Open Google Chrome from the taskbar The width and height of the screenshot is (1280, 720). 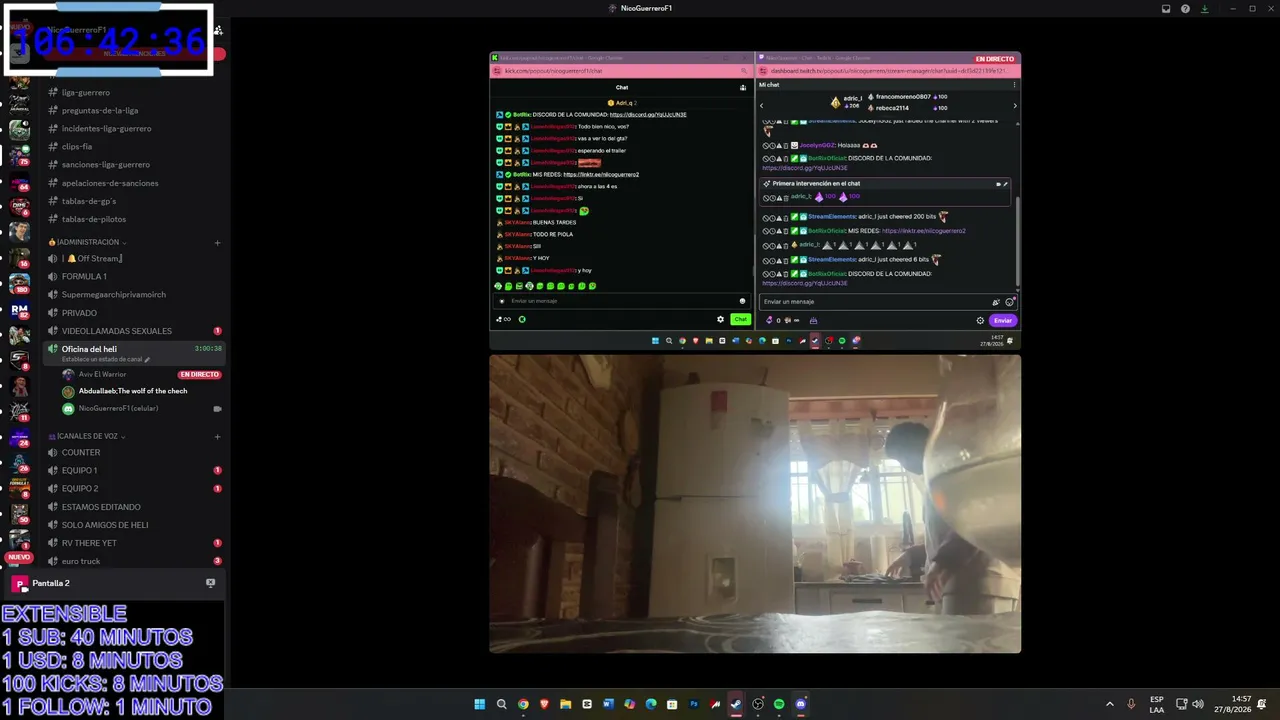(523, 704)
